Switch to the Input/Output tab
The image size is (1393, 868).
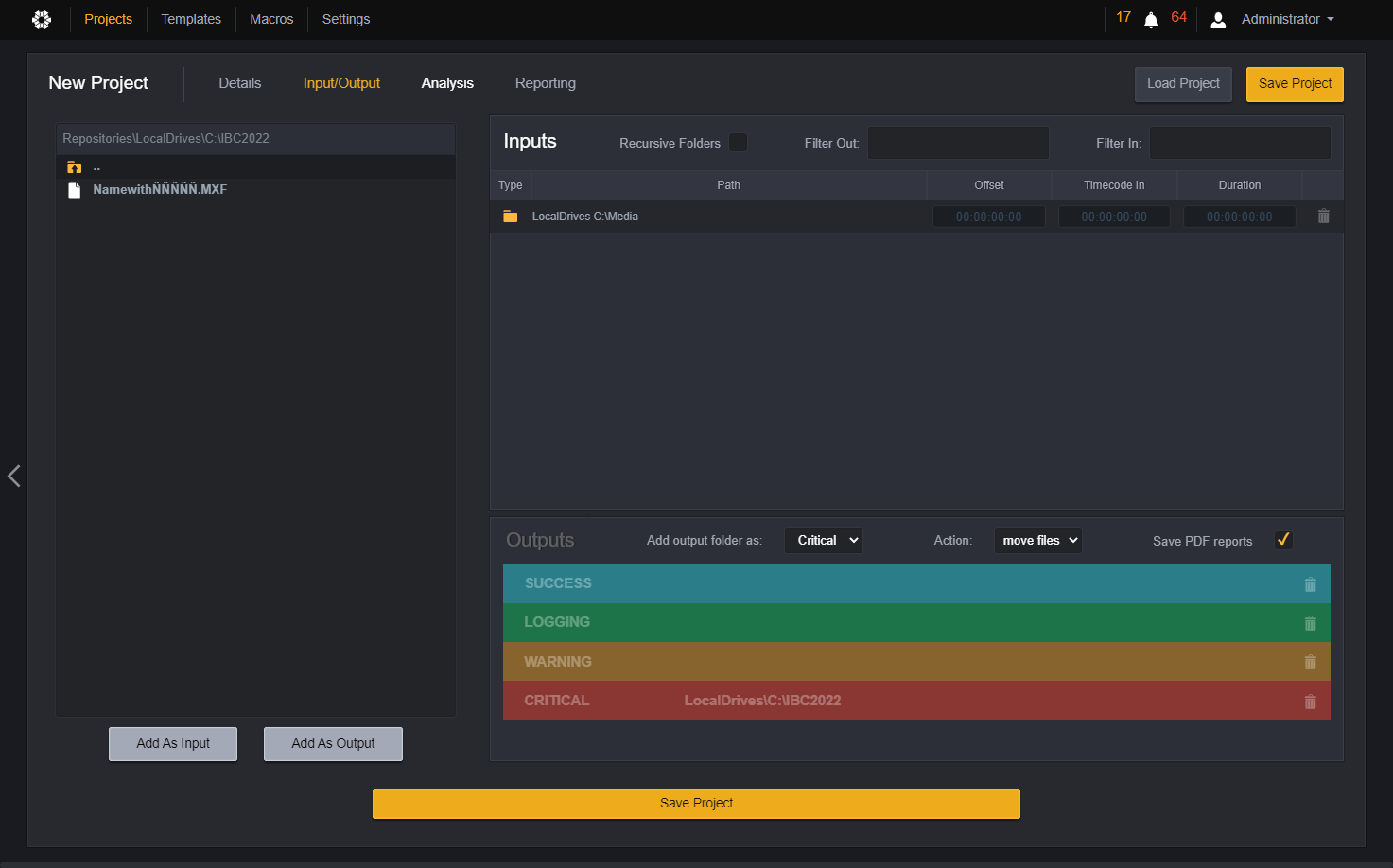(x=341, y=83)
